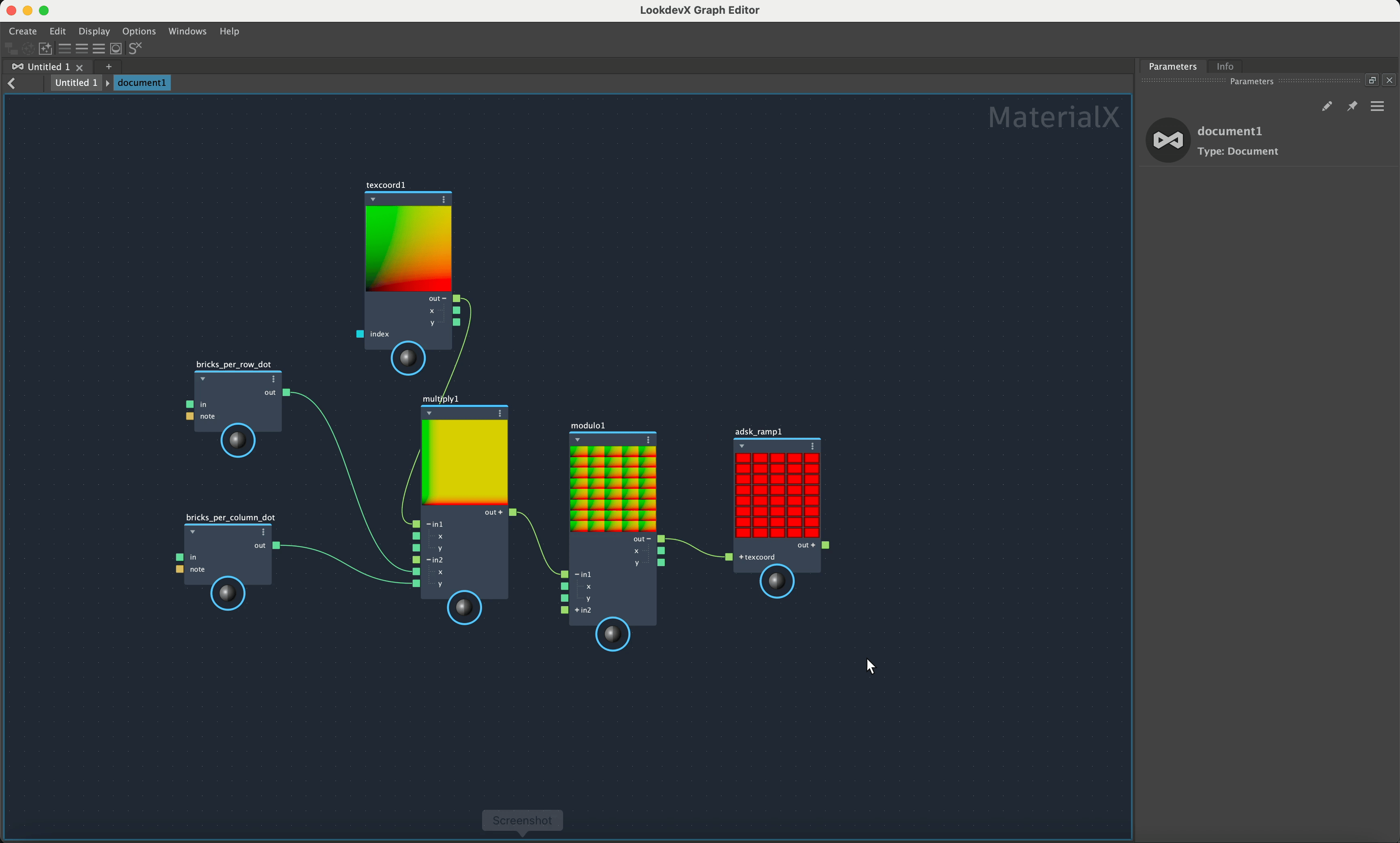The height and width of the screenshot is (843, 1400).
Task: Open the hamburger menu in Parameters panel
Action: point(1377,106)
